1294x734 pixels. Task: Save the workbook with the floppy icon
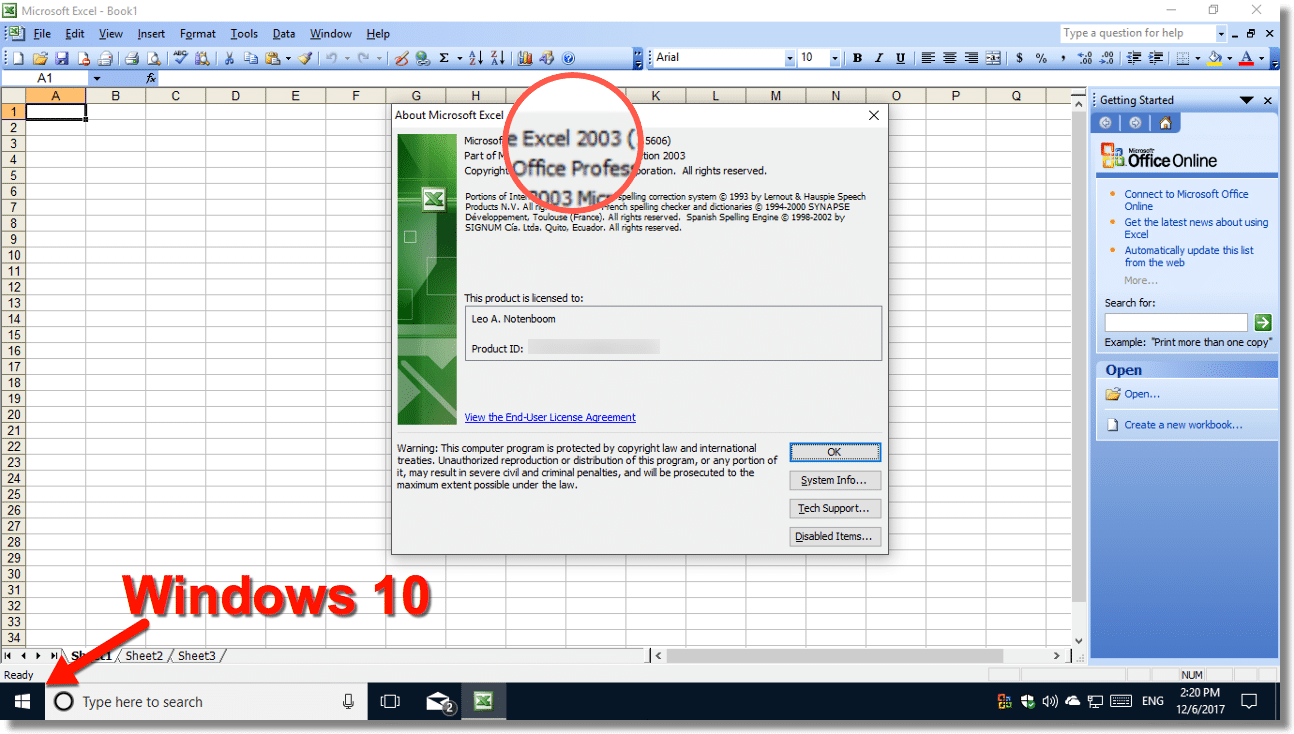coord(62,58)
